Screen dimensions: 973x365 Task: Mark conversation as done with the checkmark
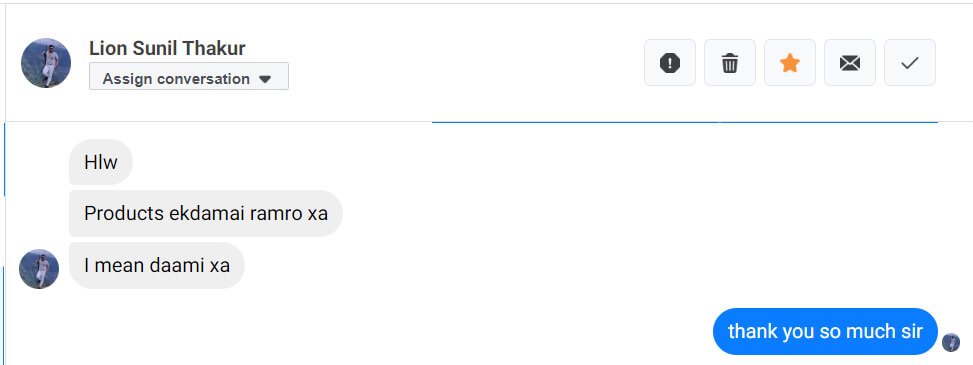(910, 63)
